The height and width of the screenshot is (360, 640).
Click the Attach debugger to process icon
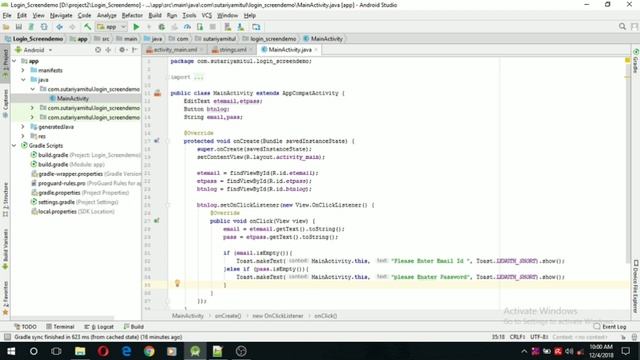pos(200,27)
